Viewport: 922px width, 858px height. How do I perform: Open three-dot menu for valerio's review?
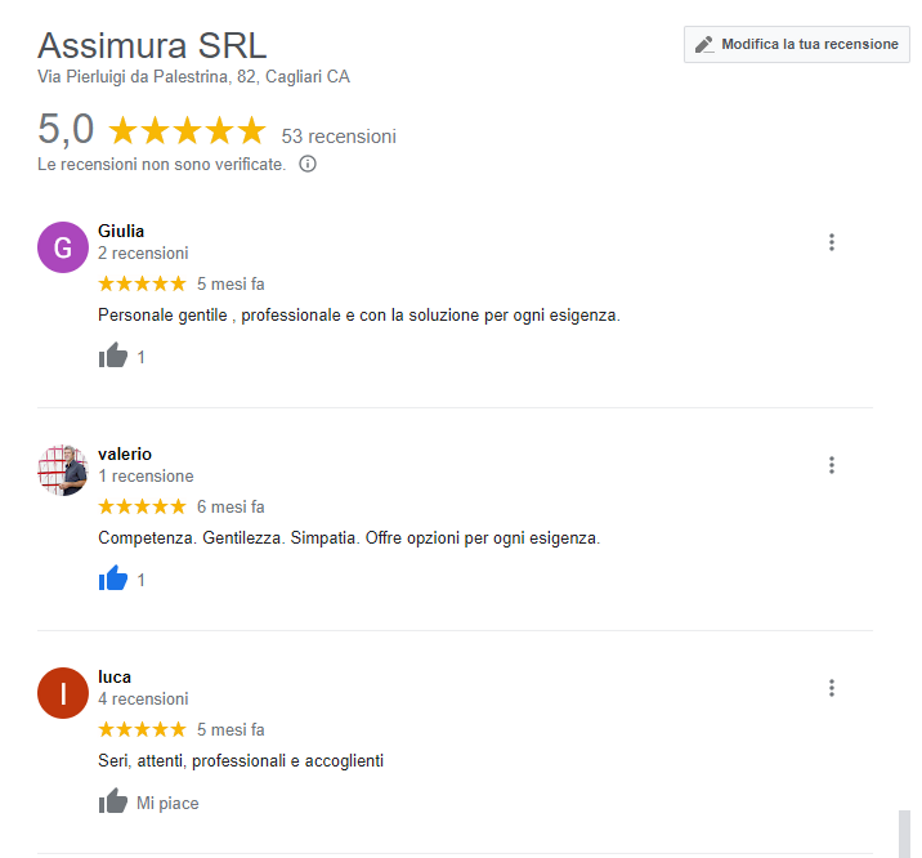coord(831,465)
